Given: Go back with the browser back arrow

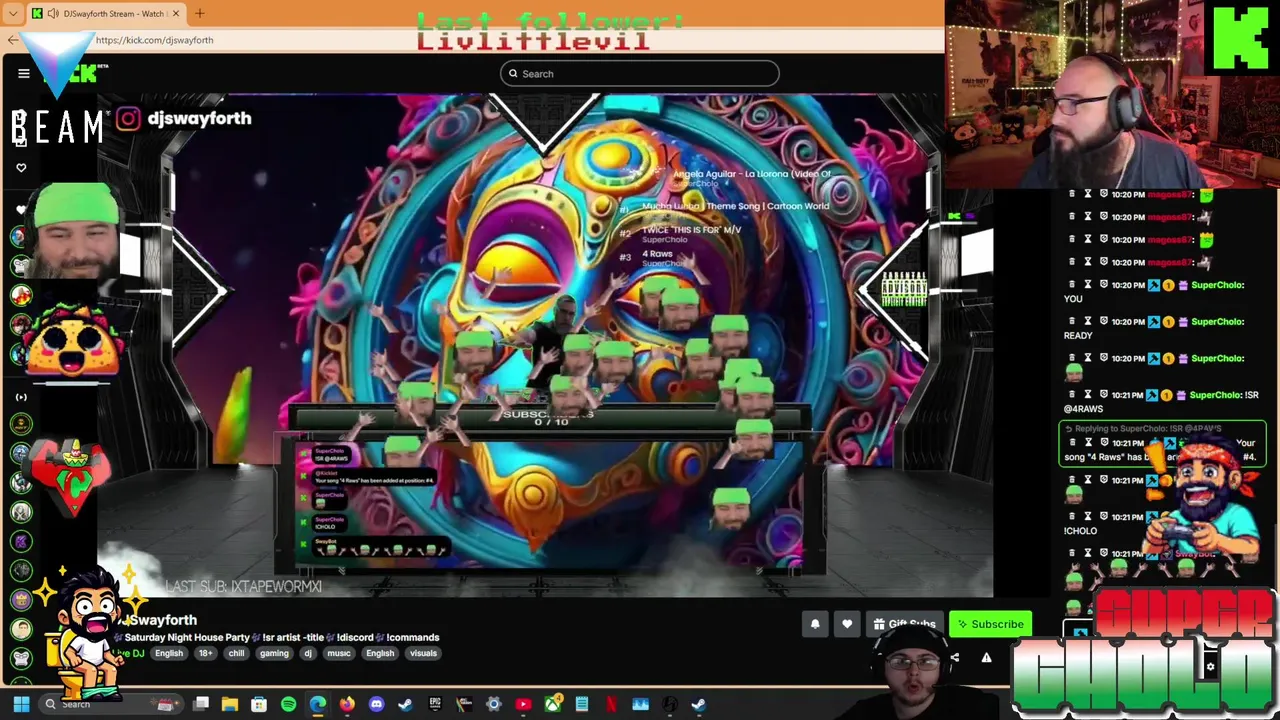Looking at the screenshot, I should point(12,40).
